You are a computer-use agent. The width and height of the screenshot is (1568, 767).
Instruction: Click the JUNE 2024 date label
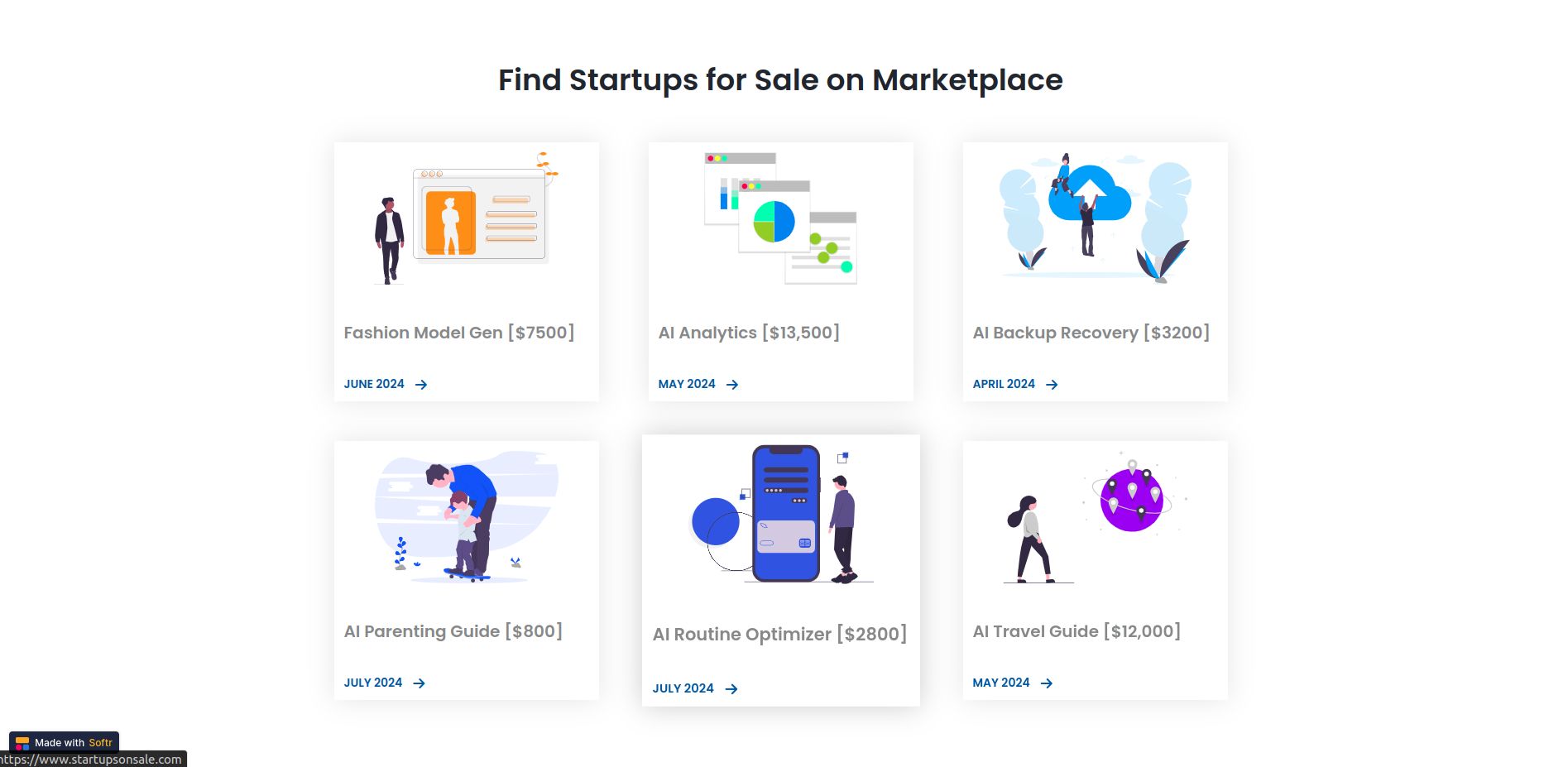coord(373,384)
